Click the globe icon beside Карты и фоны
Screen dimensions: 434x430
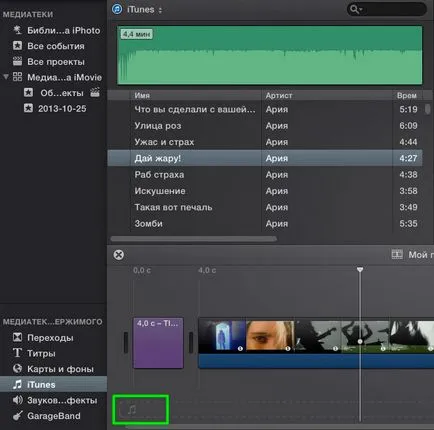click(17, 369)
